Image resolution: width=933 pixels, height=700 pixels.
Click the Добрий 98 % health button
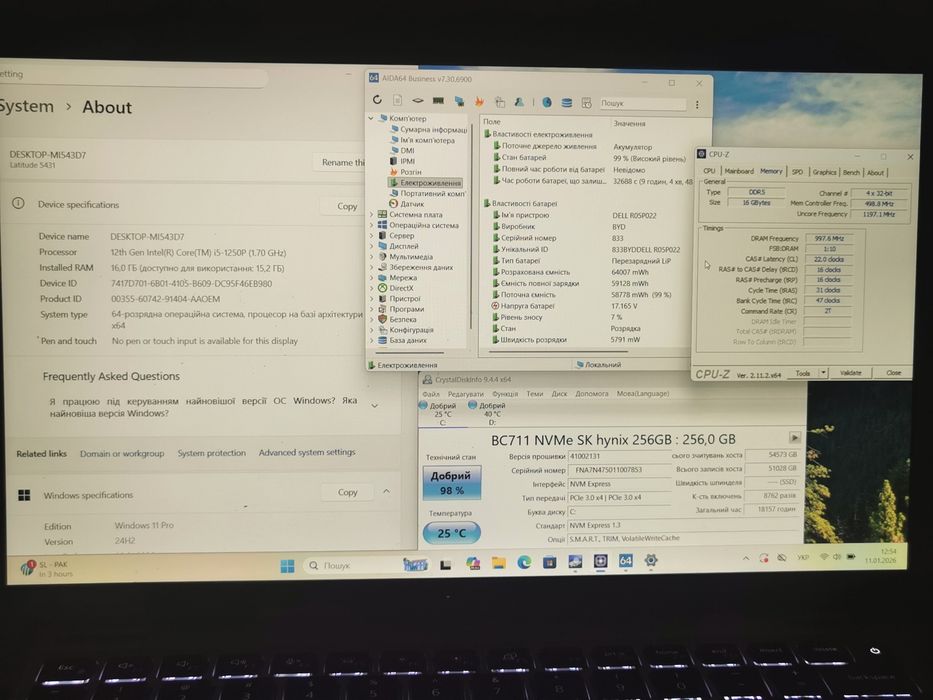452,483
